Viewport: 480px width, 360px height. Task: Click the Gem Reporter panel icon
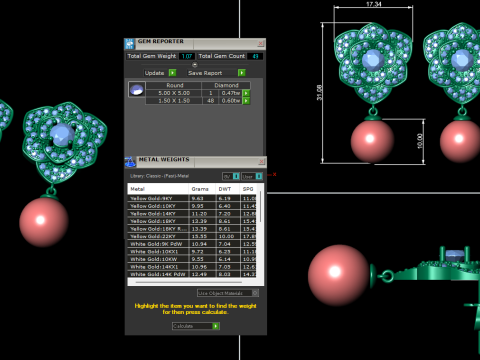click(129, 44)
